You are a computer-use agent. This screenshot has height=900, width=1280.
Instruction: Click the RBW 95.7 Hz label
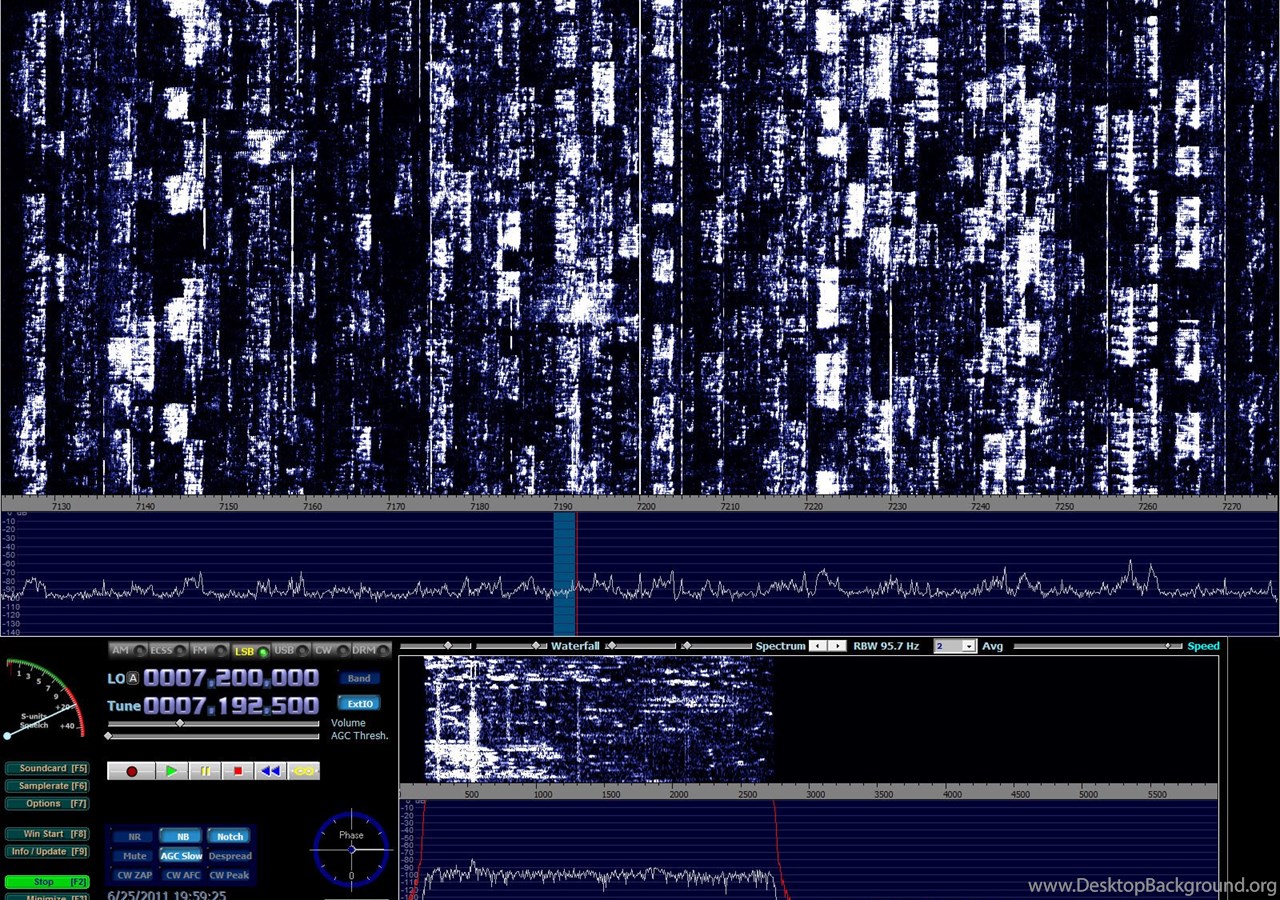[886, 646]
